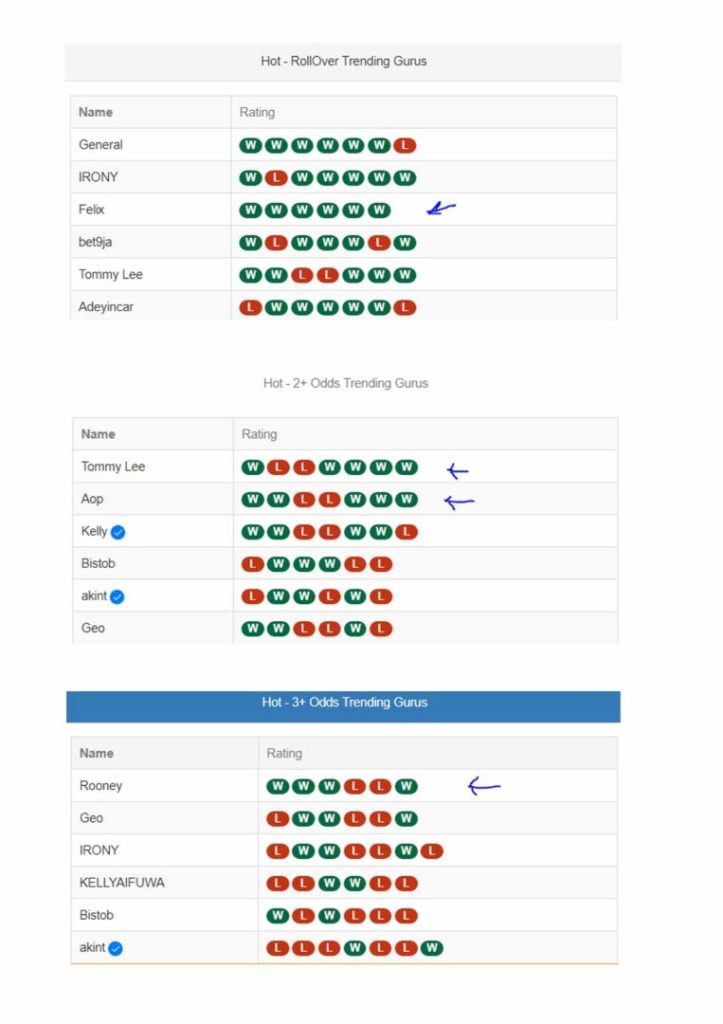Open the Aop guru name
Viewport: 723px width, 1024px height.
coord(92,500)
